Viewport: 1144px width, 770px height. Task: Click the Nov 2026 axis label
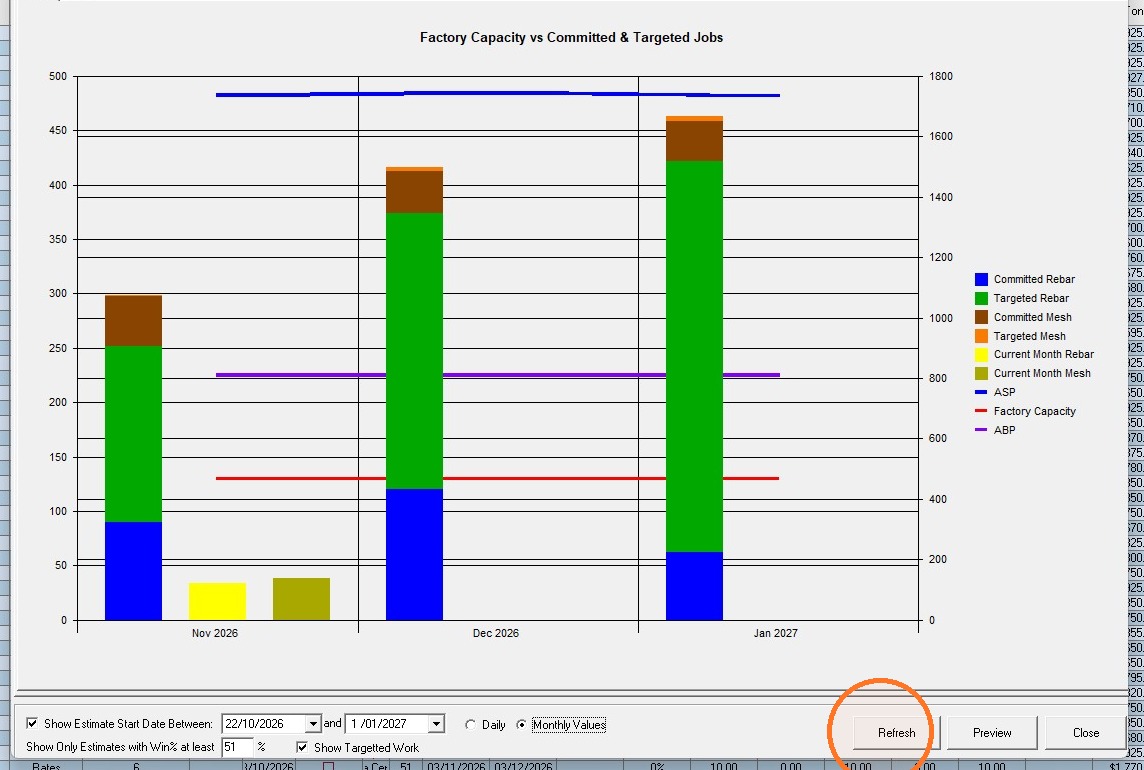click(214, 634)
